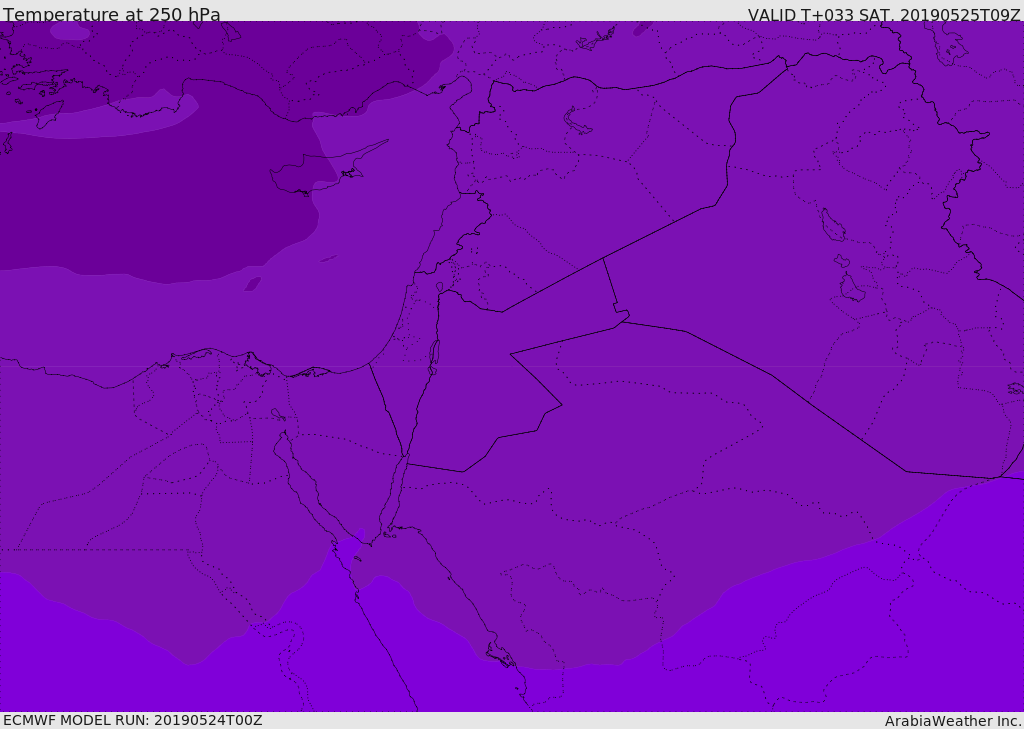Click the 'ArabiaWeather Inc' credit text
This screenshot has height=729, width=1024.
click(x=953, y=721)
